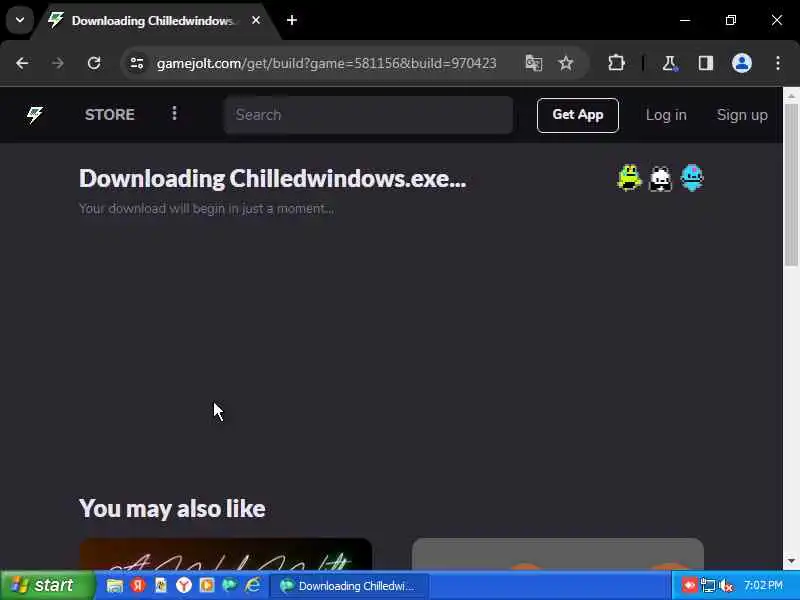Image resolution: width=800 pixels, height=600 pixels.
Task: Click the You may also like heading
Action: coord(172,509)
